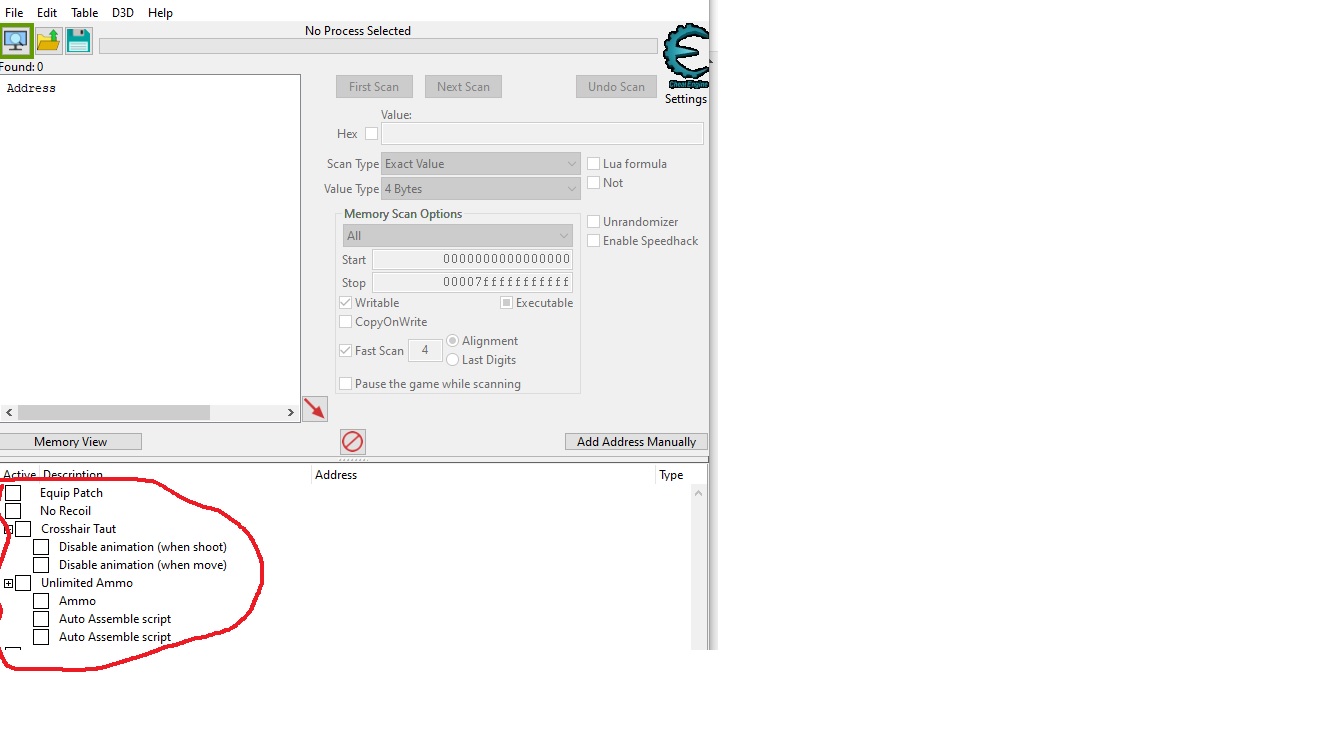1328x742 pixels.
Task: Enable the No Recoil cheat checkbox
Action: tap(13, 511)
